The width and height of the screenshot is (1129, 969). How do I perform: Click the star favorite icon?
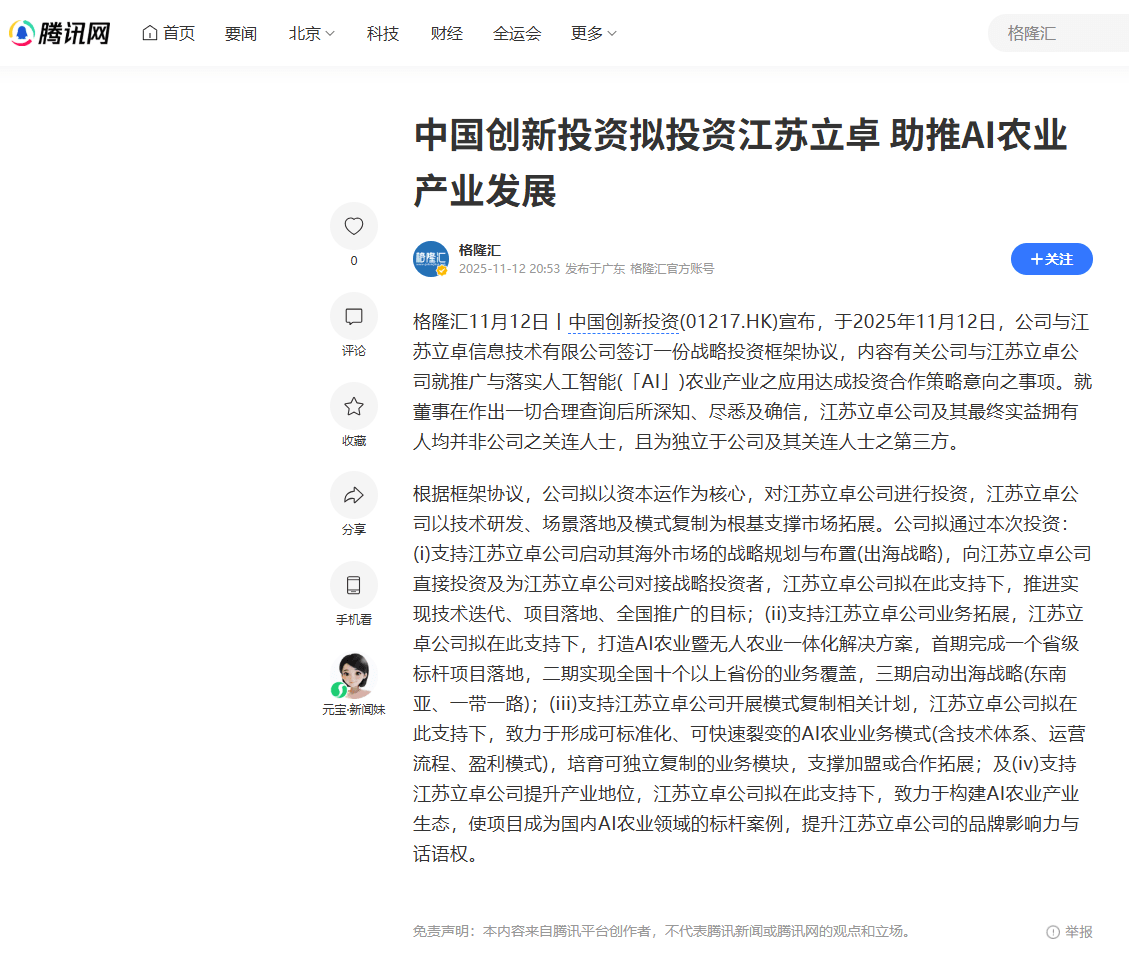(x=354, y=406)
